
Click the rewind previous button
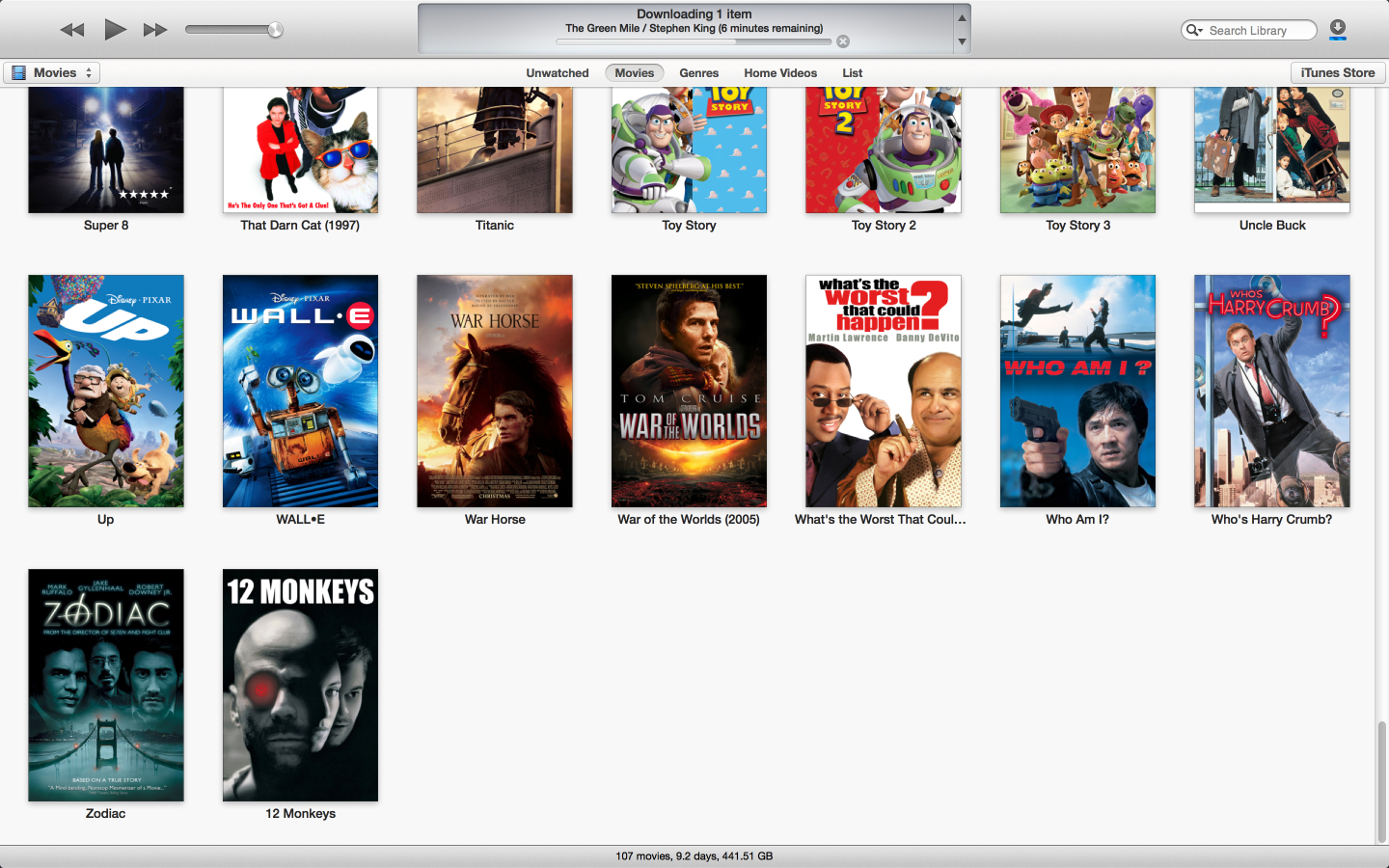(72, 30)
